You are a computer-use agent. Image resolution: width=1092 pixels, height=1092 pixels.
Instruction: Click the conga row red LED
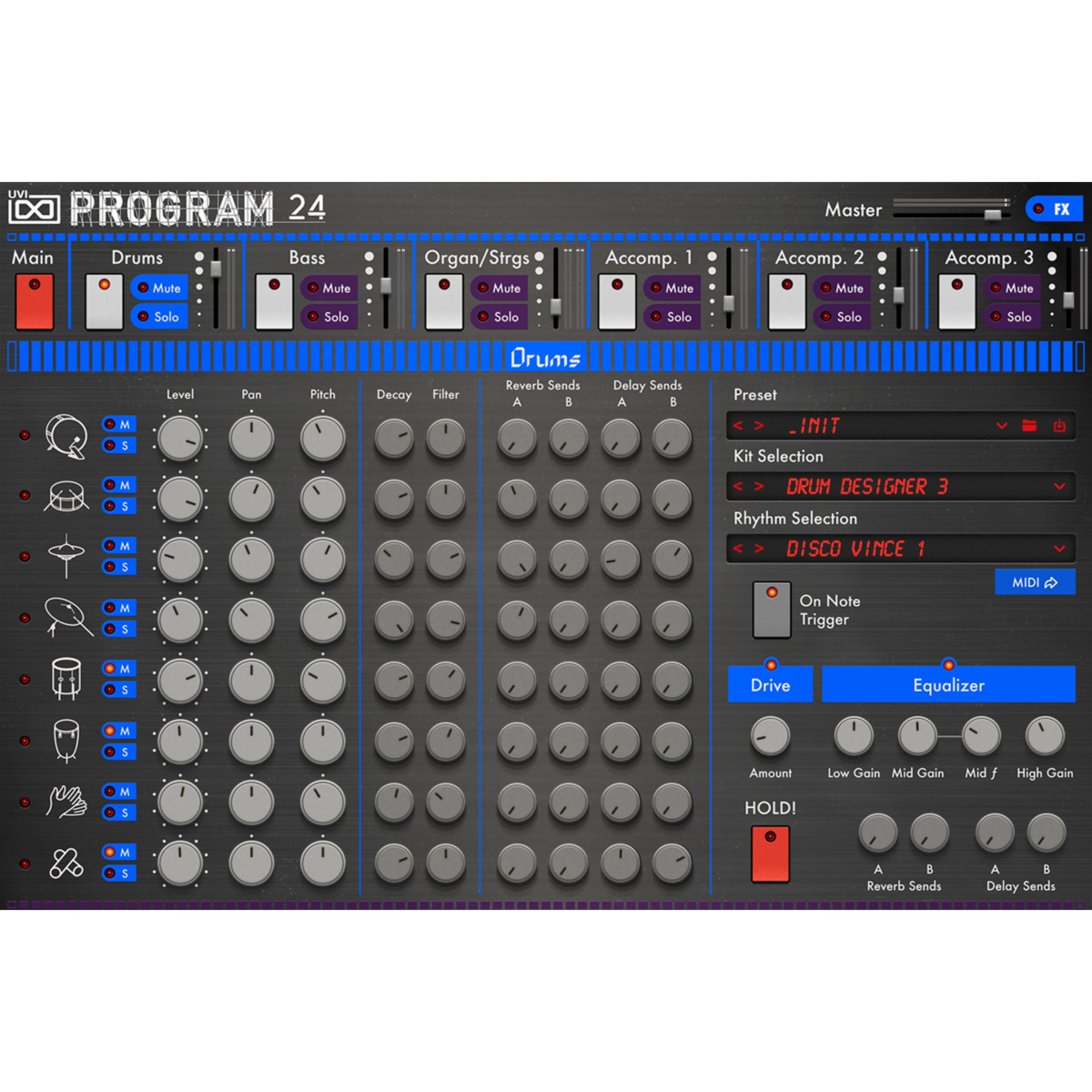[25, 741]
